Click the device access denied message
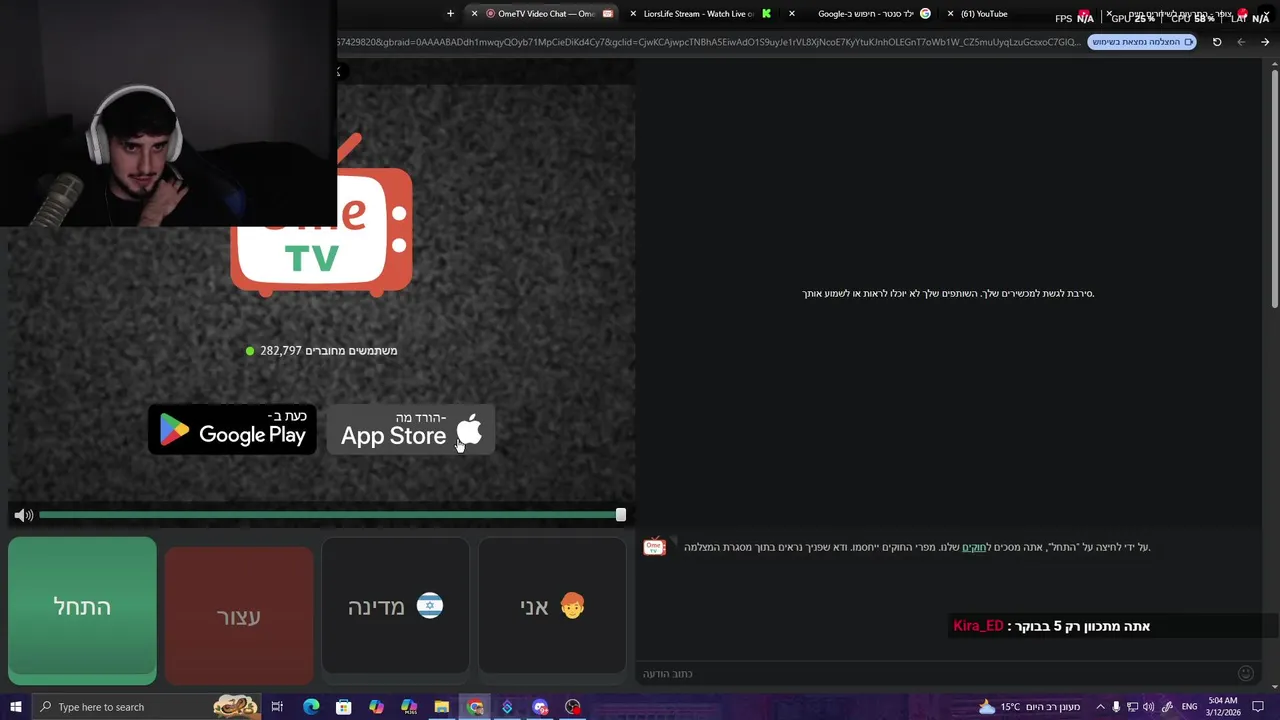The image size is (1280, 720). point(948,293)
